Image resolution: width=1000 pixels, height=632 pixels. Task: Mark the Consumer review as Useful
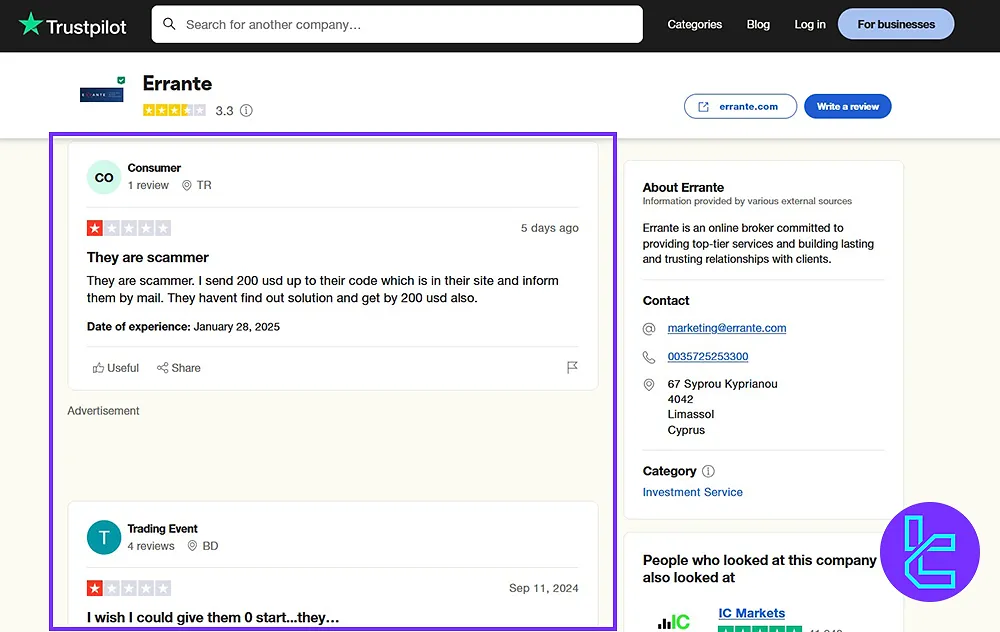coord(116,368)
